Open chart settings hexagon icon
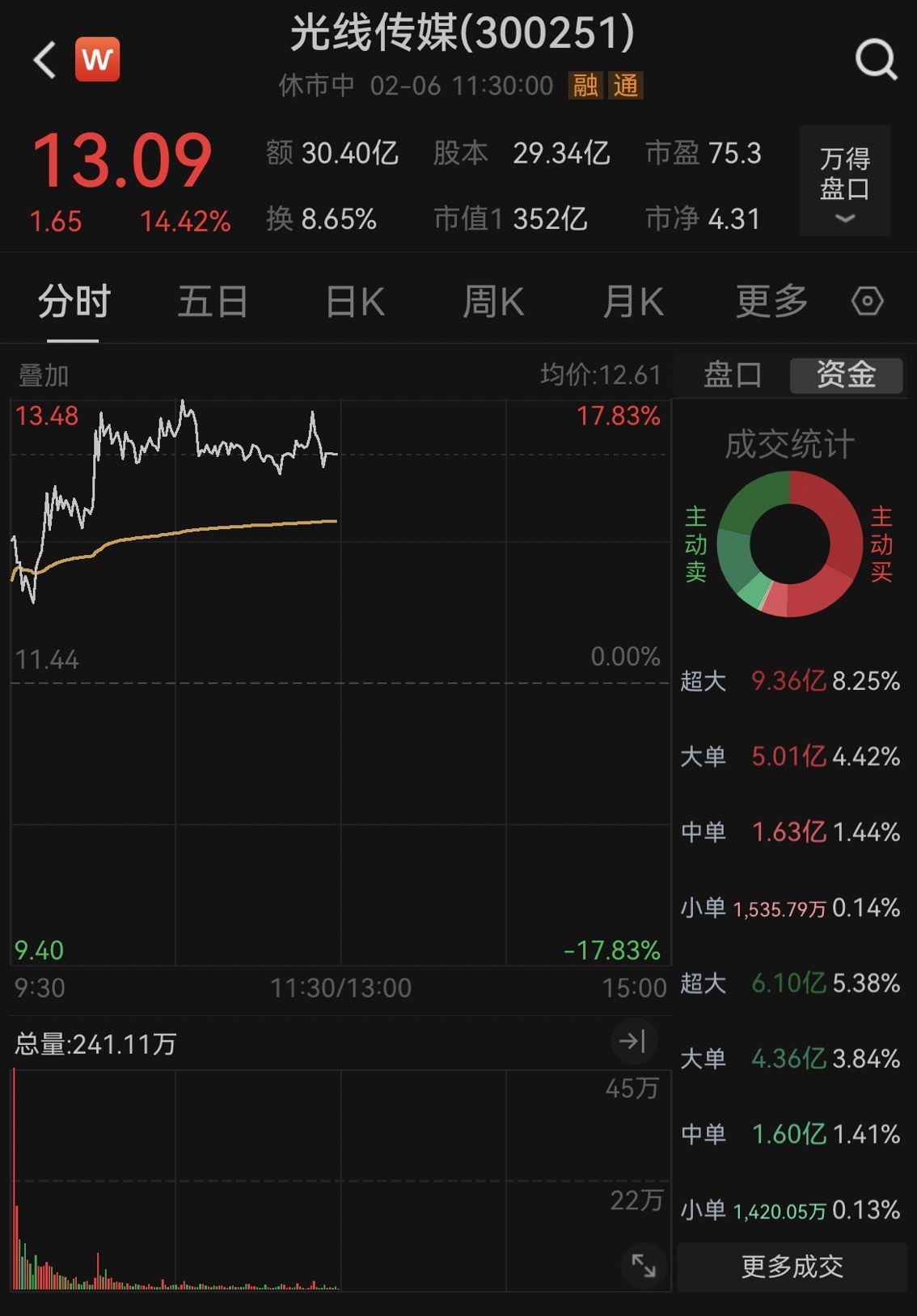Screen dimensions: 917x1316 pos(867,302)
